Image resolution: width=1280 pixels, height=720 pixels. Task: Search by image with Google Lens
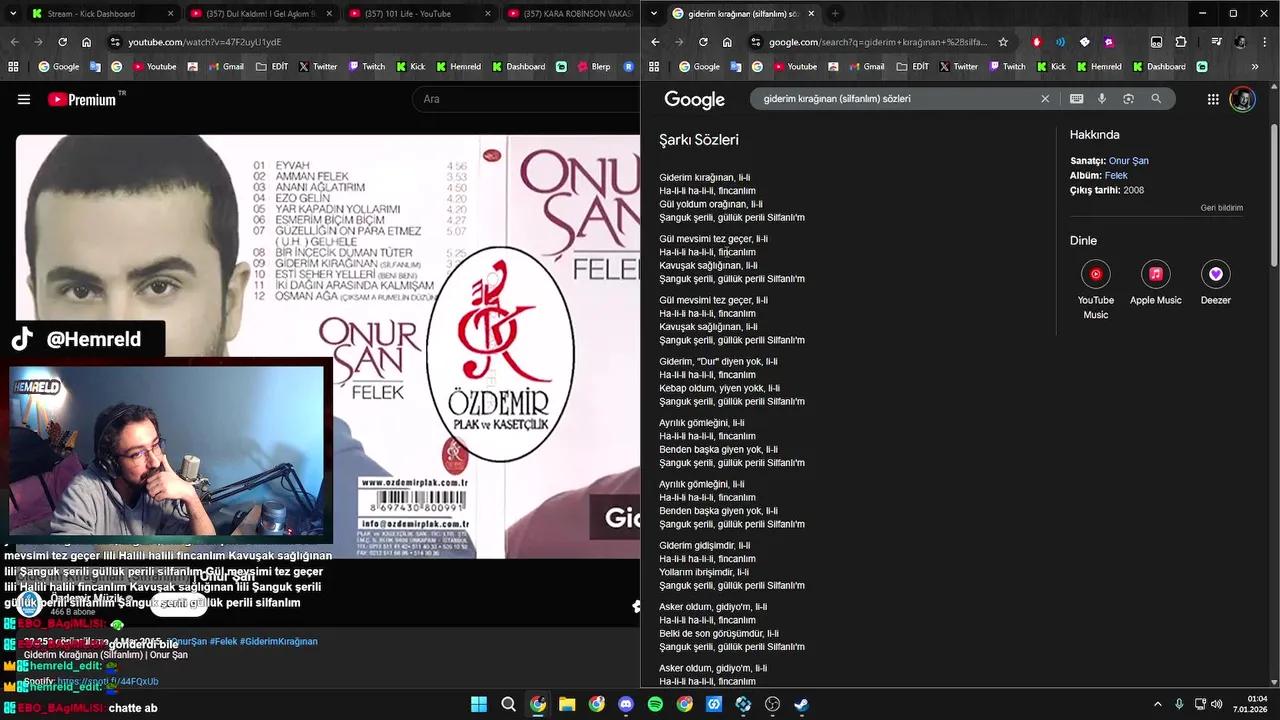(x=1128, y=99)
